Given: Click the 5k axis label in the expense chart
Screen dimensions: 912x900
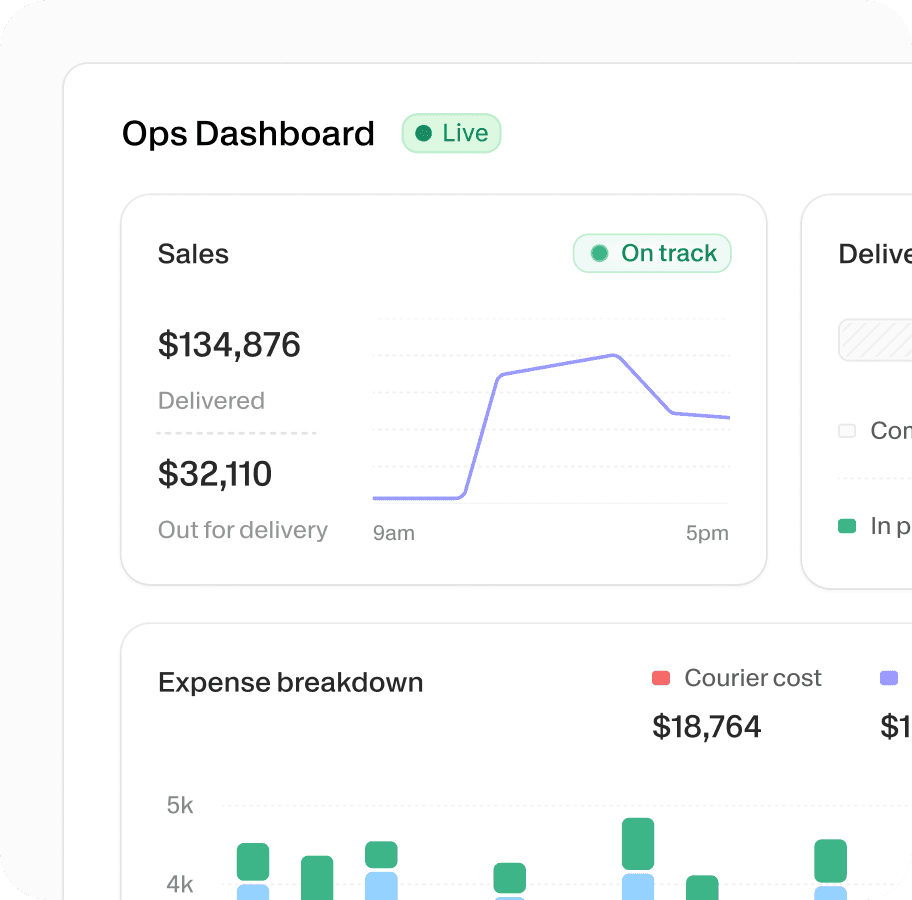Looking at the screenshot, I should [x=180, y=805].
